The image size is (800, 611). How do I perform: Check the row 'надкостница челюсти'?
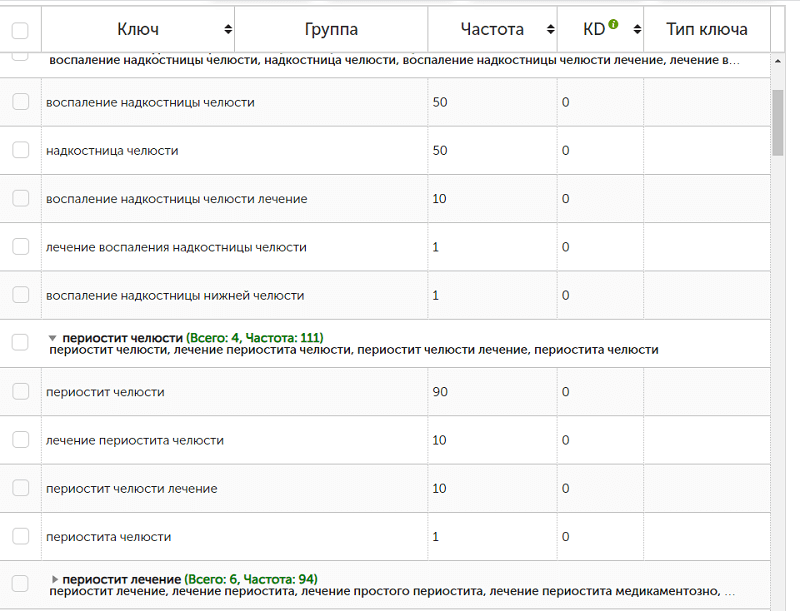tap(20, 150)
